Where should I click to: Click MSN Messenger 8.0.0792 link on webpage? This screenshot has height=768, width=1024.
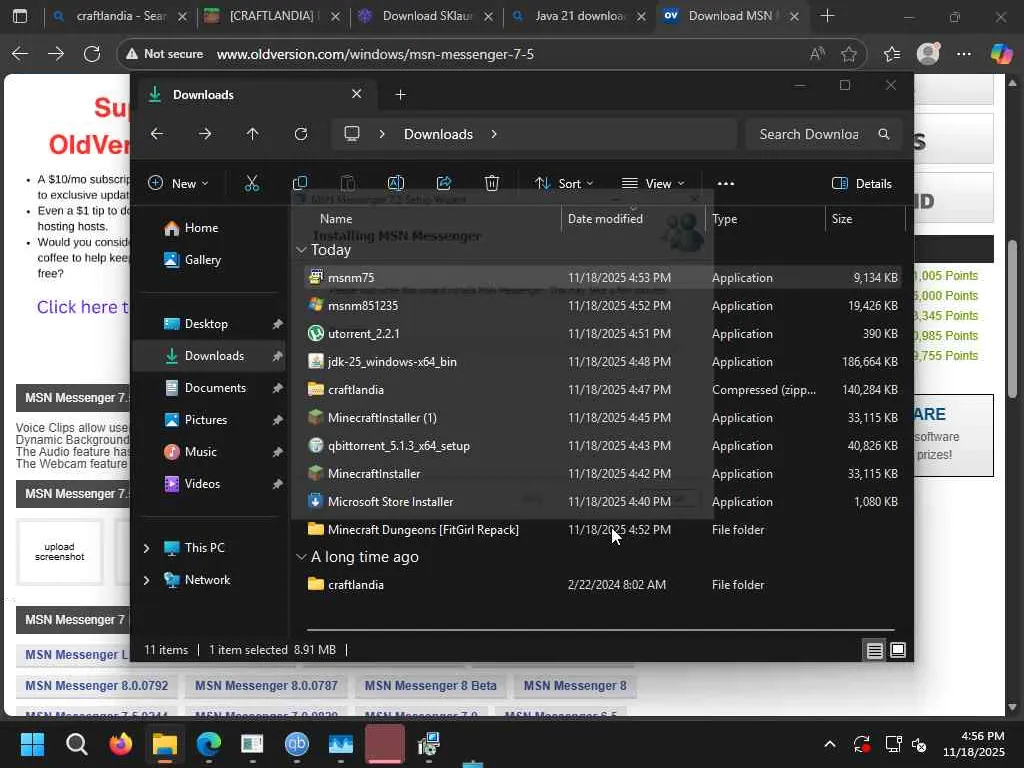point(97,686)
